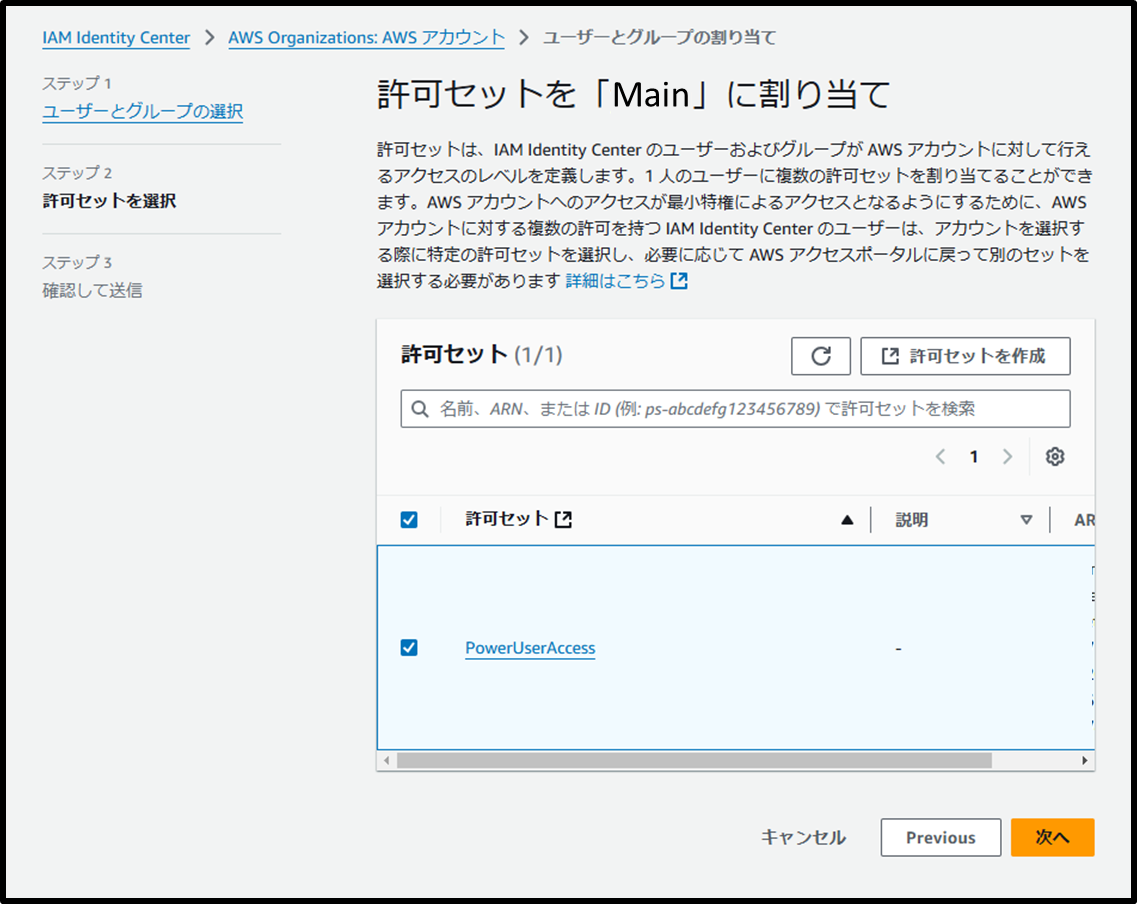This screenshot has width=1137, height=904.
Task: Go to previous page chevron in pagination
Action: point(940,457)
